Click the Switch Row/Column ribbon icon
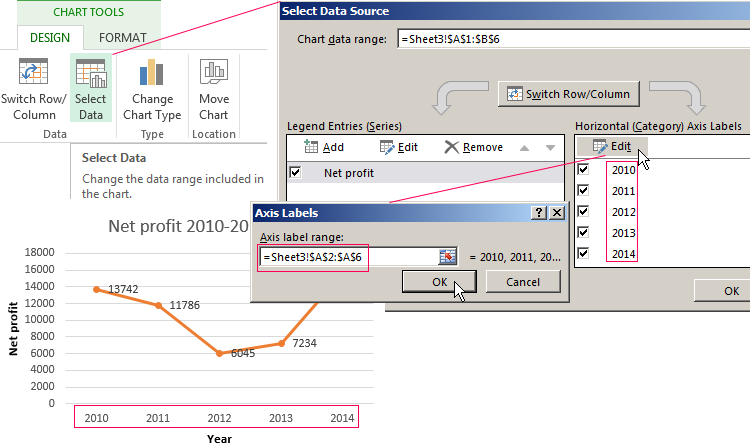Screen dimensions: 750x445 coord(34,74)
